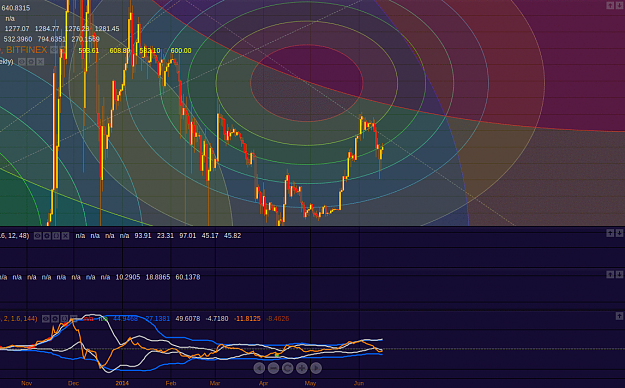
Task: Click the 45.17 indicator value
Action: [210, 236]
